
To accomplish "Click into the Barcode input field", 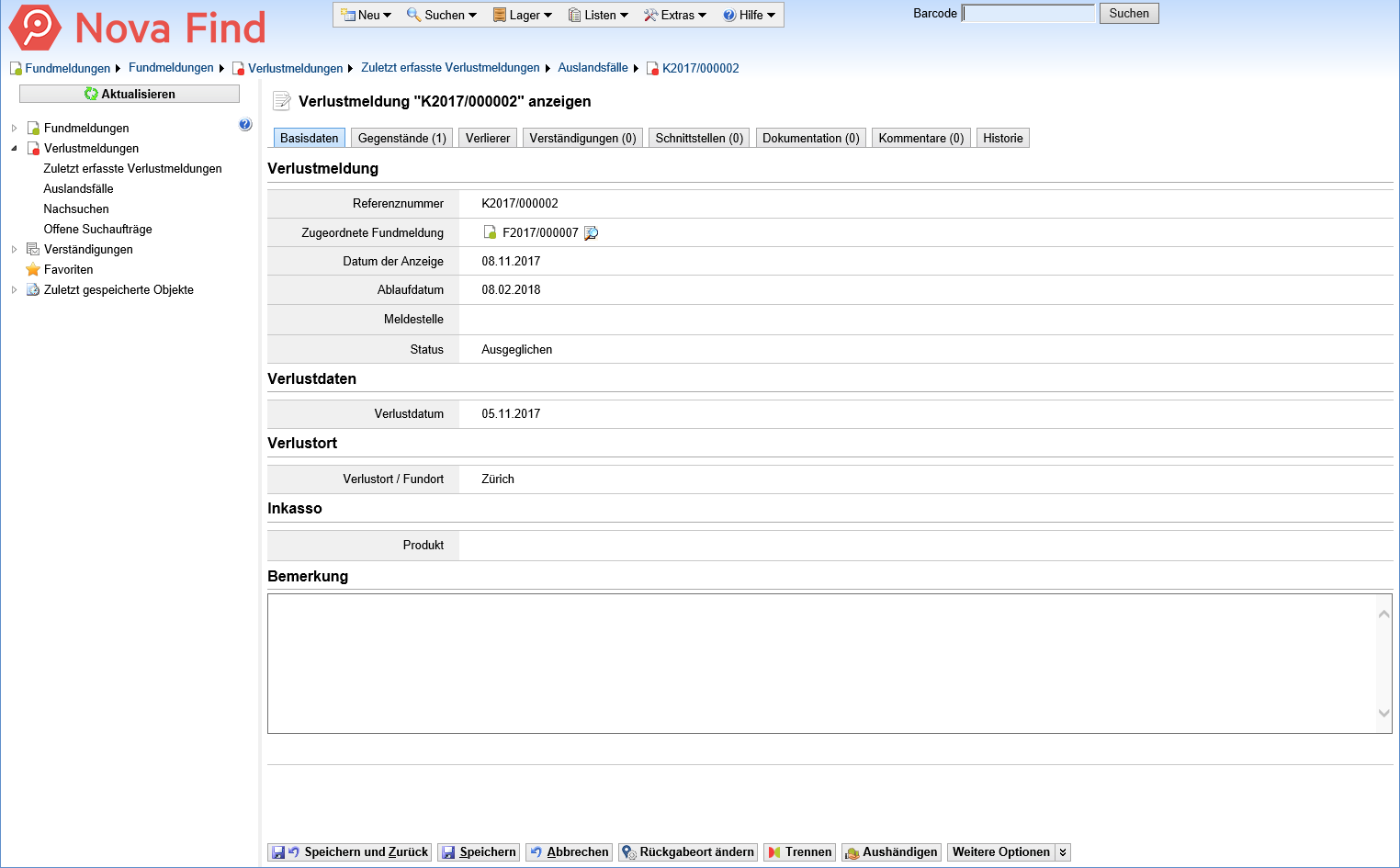I will tap(1028, 14).
